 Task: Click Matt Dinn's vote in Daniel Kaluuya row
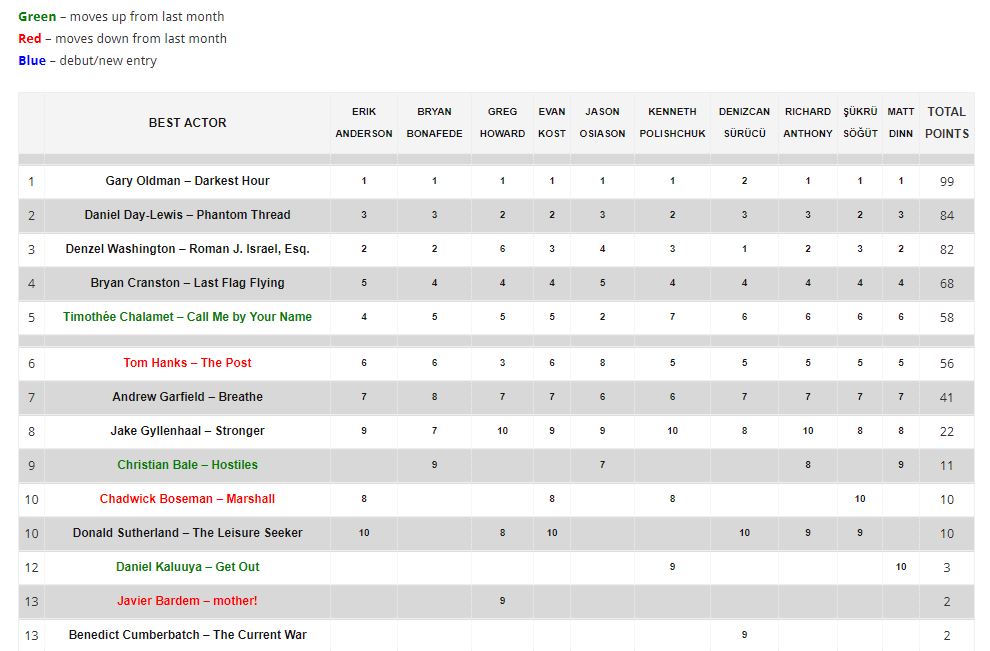[901, 567]
